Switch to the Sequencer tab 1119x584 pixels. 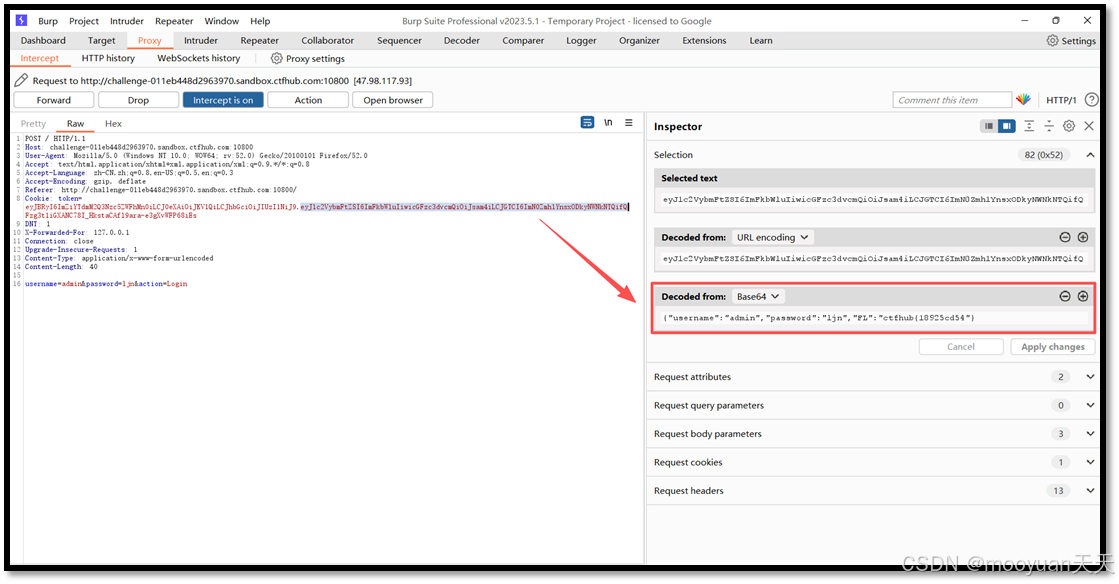400,41
